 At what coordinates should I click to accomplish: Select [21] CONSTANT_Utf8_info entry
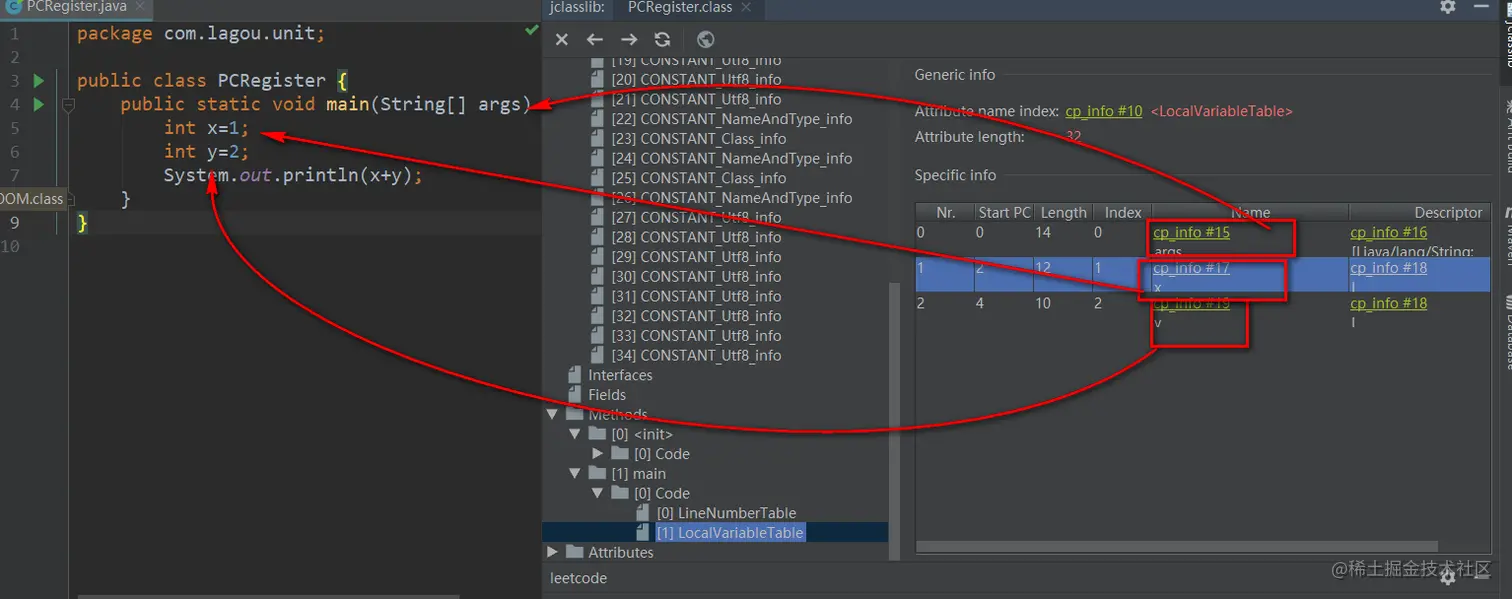[x=696, y=99]
